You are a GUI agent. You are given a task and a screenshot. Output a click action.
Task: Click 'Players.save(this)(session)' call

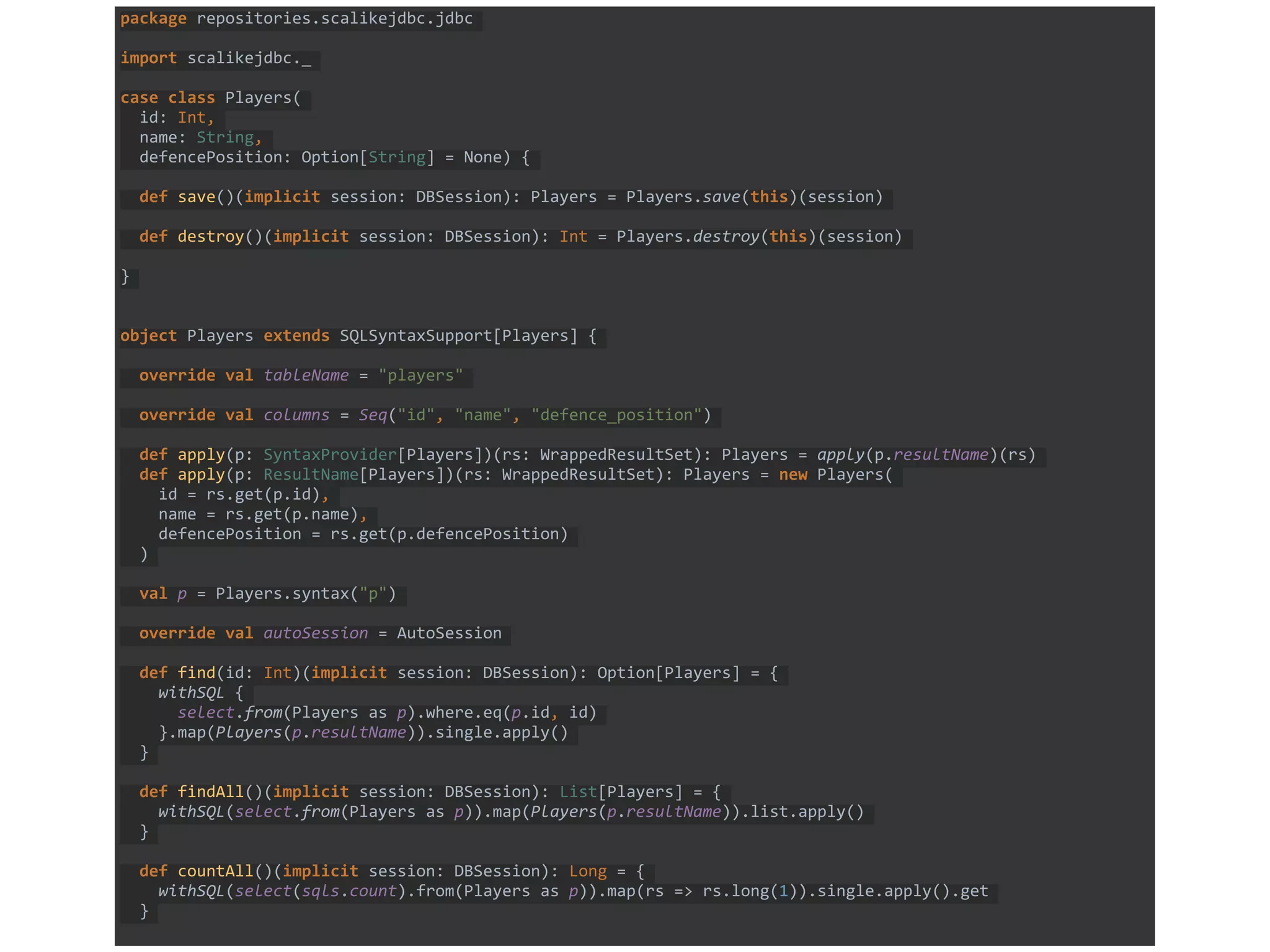(755, 197)
